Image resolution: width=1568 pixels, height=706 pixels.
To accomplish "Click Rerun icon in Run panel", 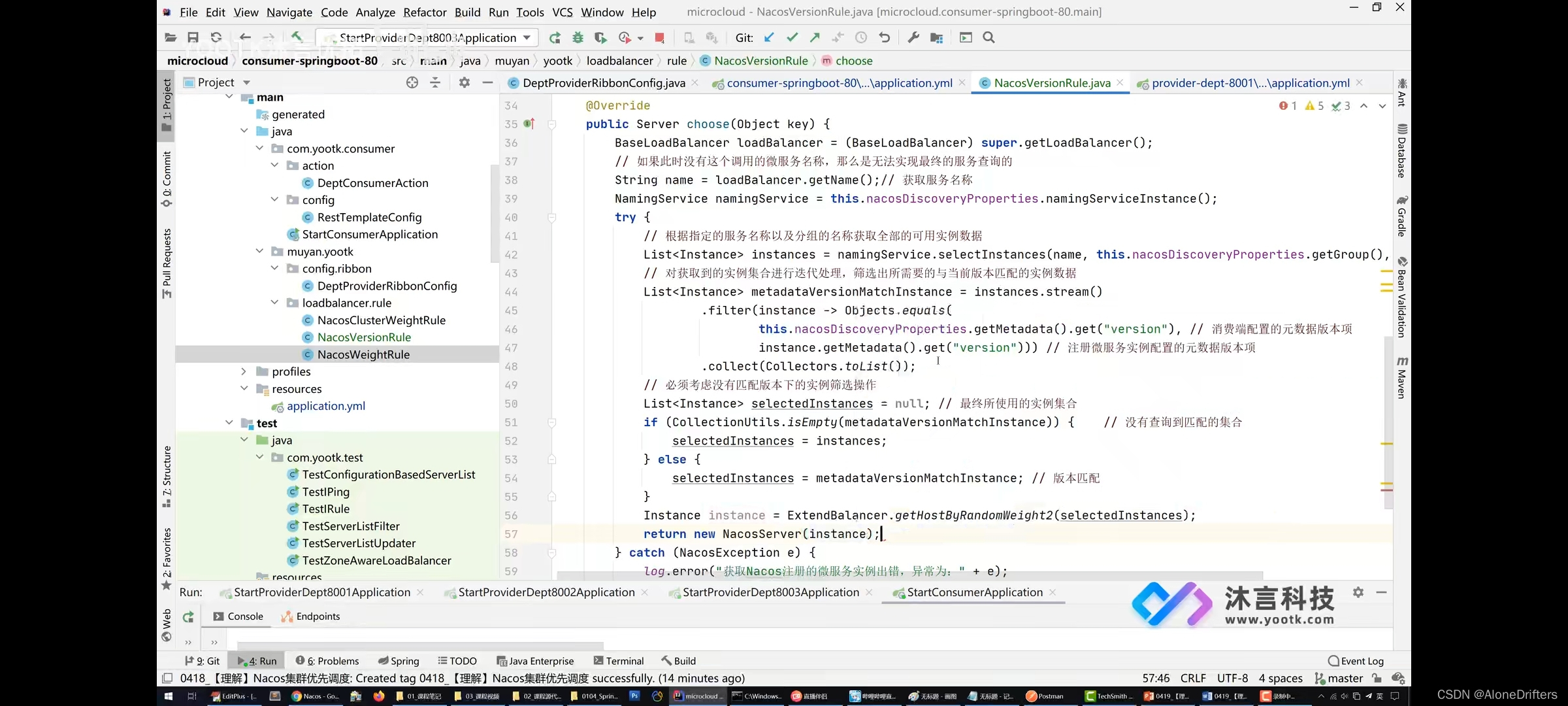I will pyautogui.click(x=188, y=616).
